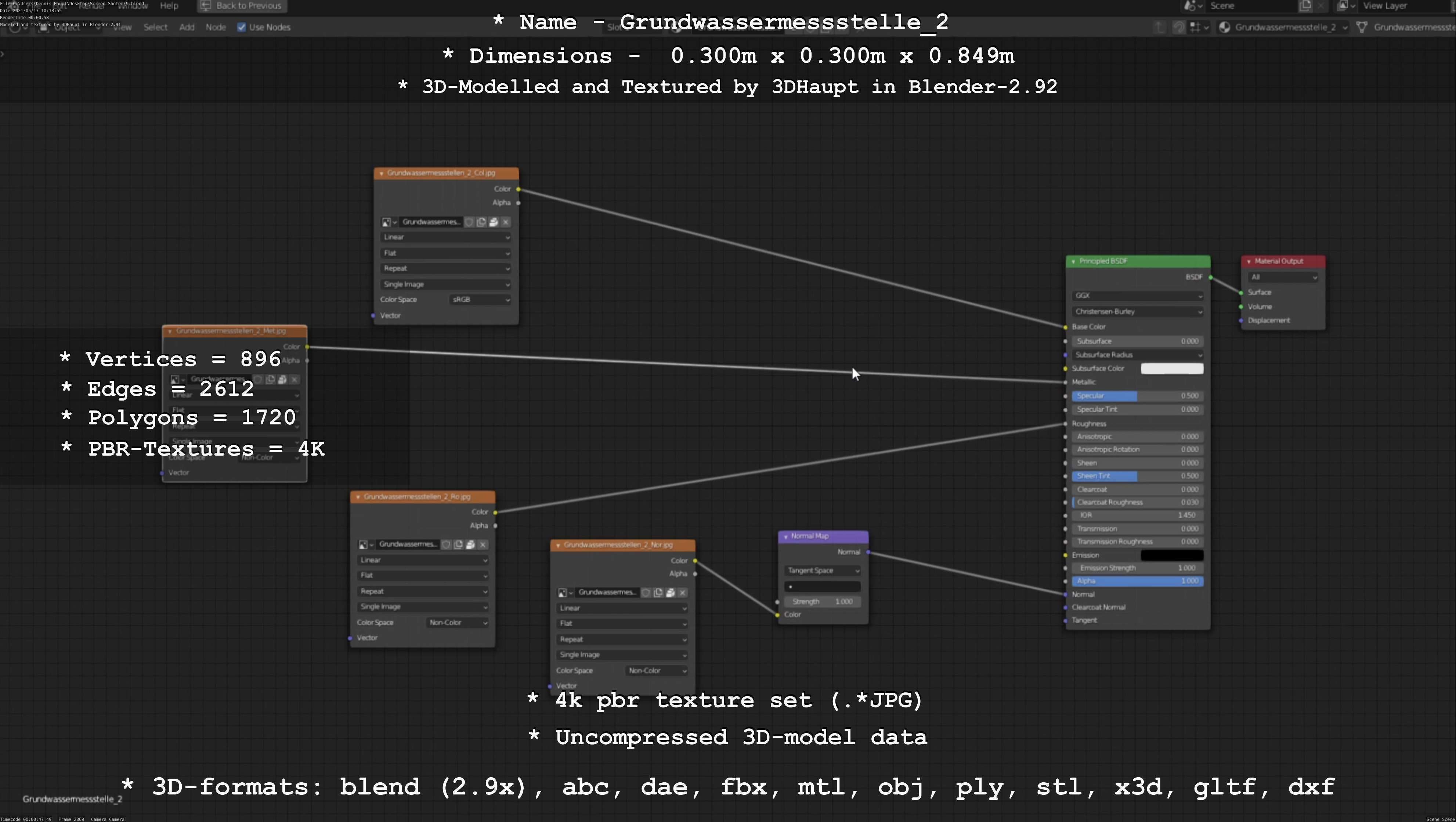1456x822 pixels.
Task: Click fake user shield icon on Col.jpg node
Action: [469, 222]
